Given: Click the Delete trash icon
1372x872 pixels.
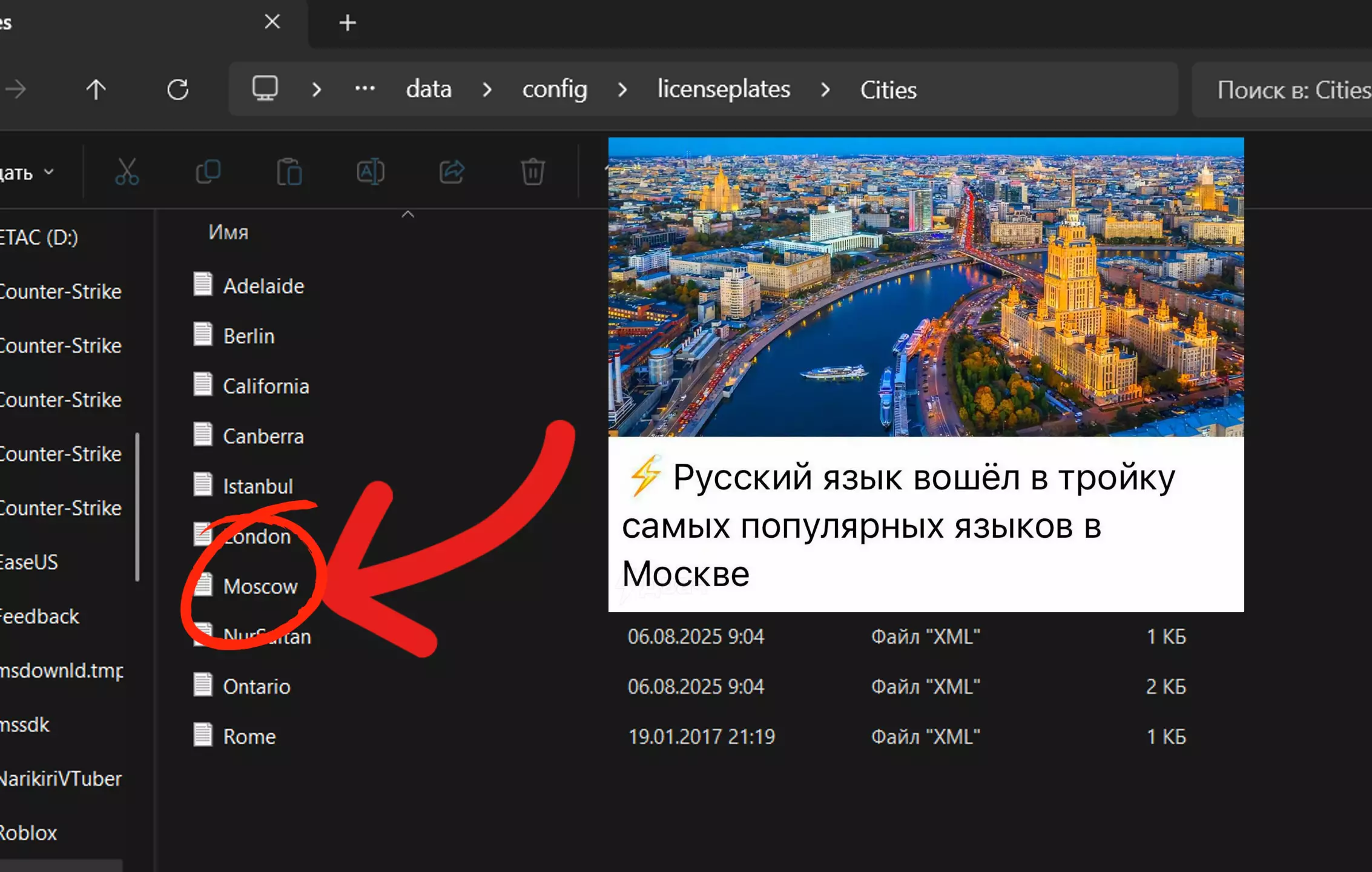Looking at the screenshot, I should tap(533, 172).
